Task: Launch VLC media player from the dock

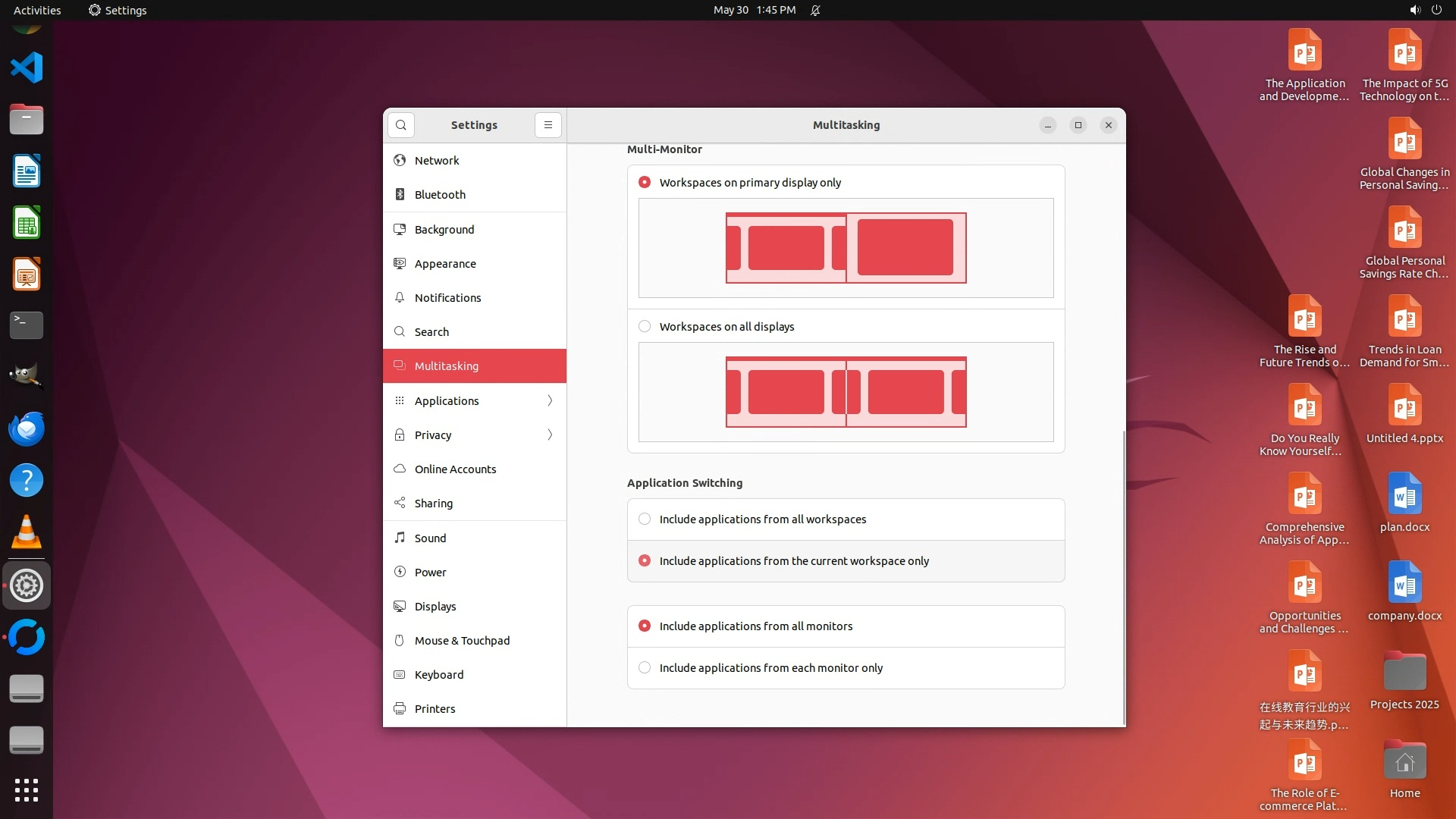Action: coord(27,532)
